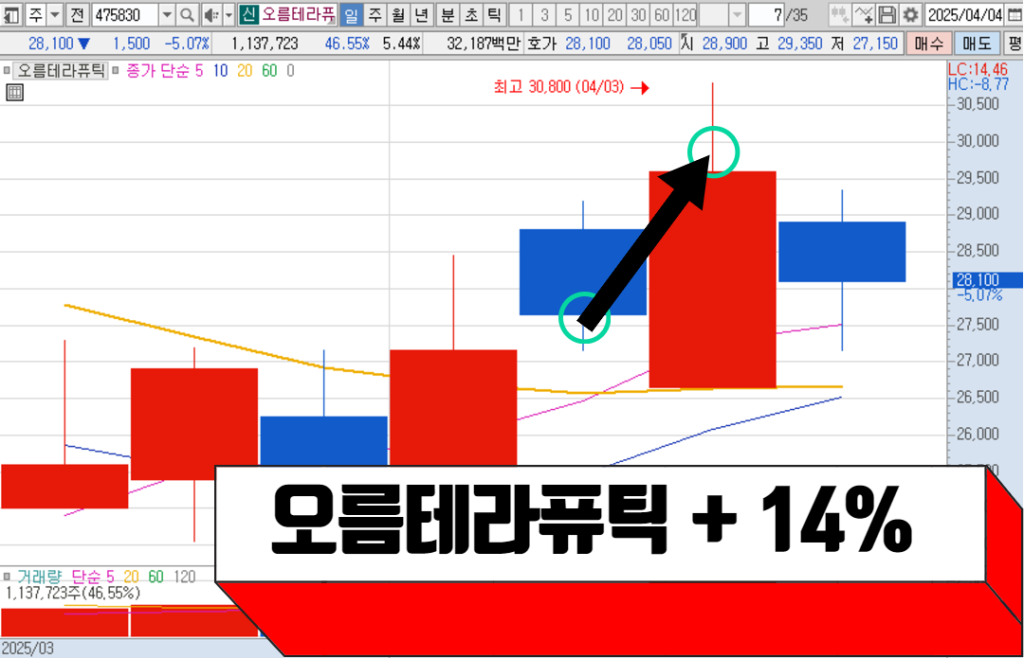Click the green 60 moving average legend
This screenshot has width=1024, height=658.
point(269,70)
